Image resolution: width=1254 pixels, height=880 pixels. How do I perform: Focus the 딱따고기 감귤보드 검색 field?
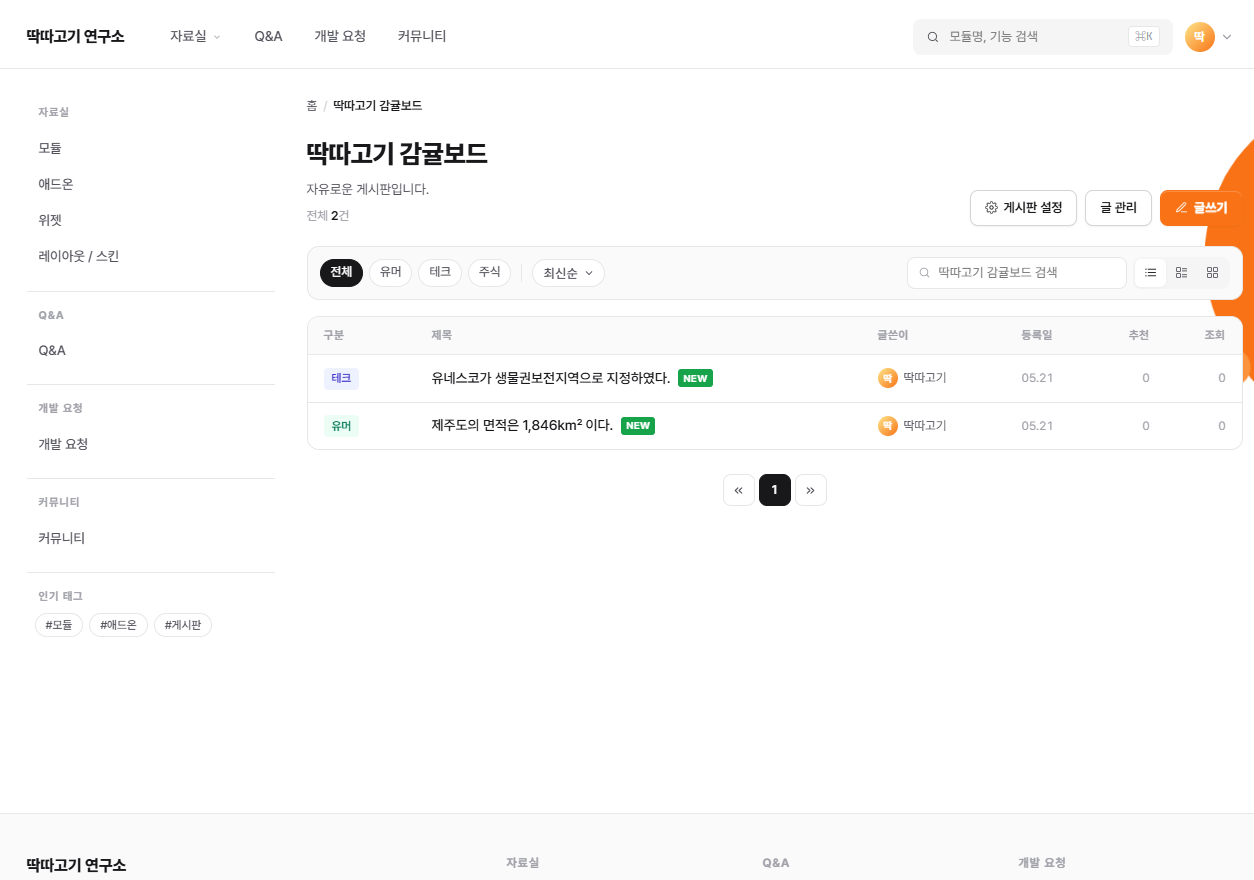pos(1017,273)
